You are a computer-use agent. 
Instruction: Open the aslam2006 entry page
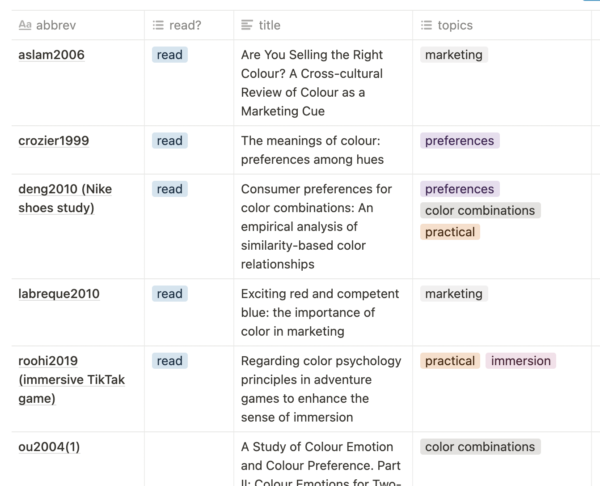point(53,55)
